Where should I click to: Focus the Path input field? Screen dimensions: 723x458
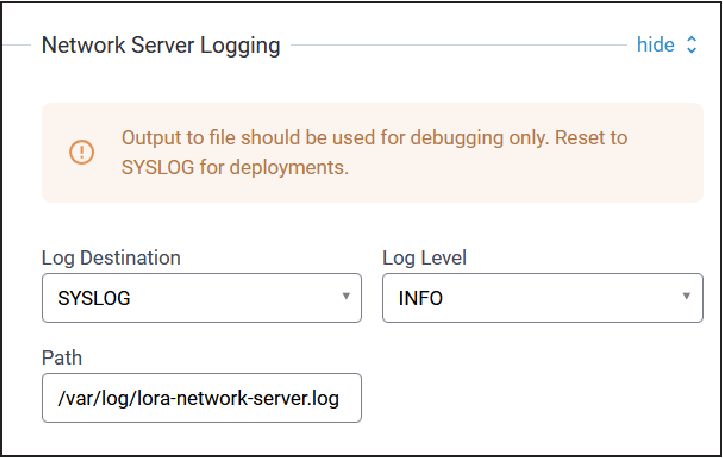tap(201, 398)
